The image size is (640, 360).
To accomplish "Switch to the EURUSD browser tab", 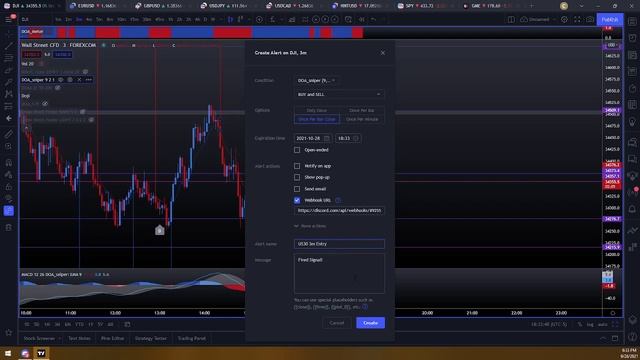I will click(96, 6).
